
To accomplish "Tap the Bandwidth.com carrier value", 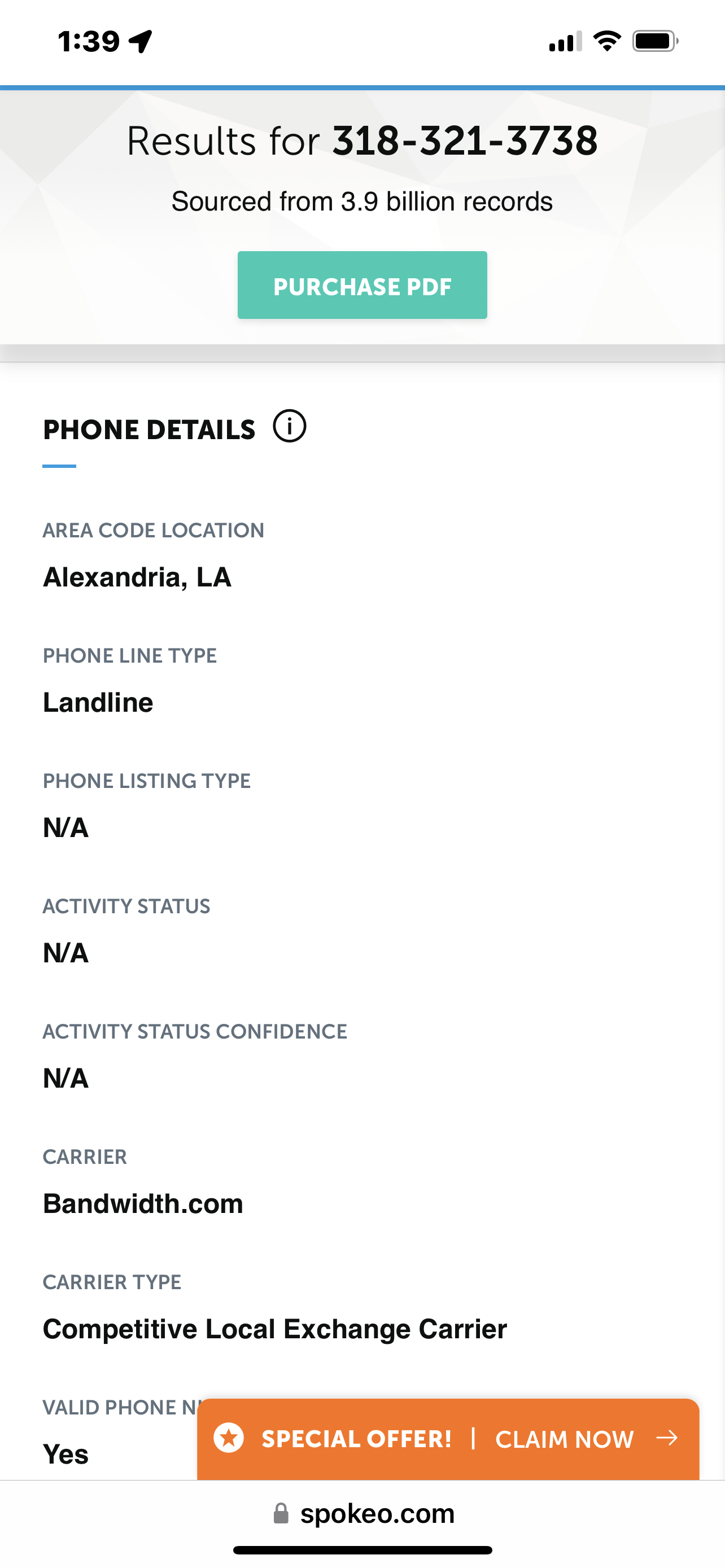I will (143, 1203).
